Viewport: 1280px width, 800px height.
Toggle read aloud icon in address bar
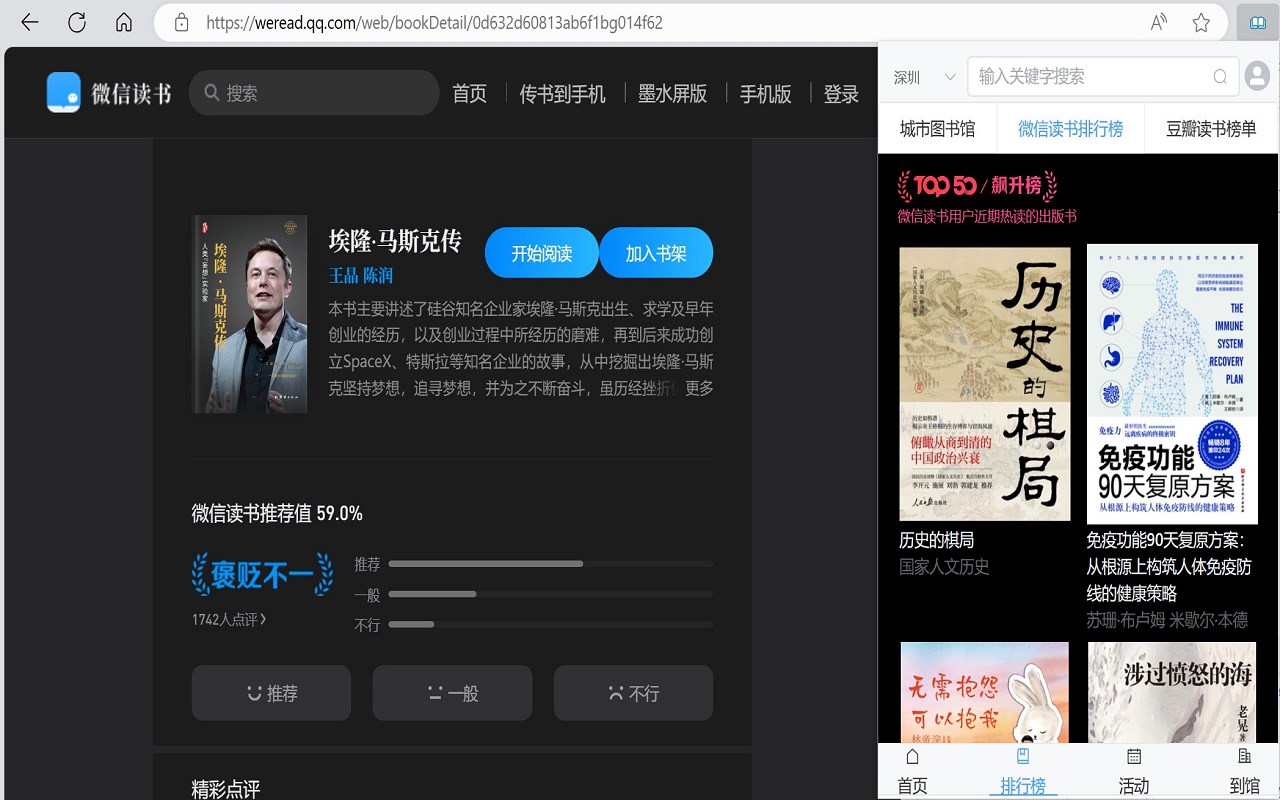coord(1159,22)
